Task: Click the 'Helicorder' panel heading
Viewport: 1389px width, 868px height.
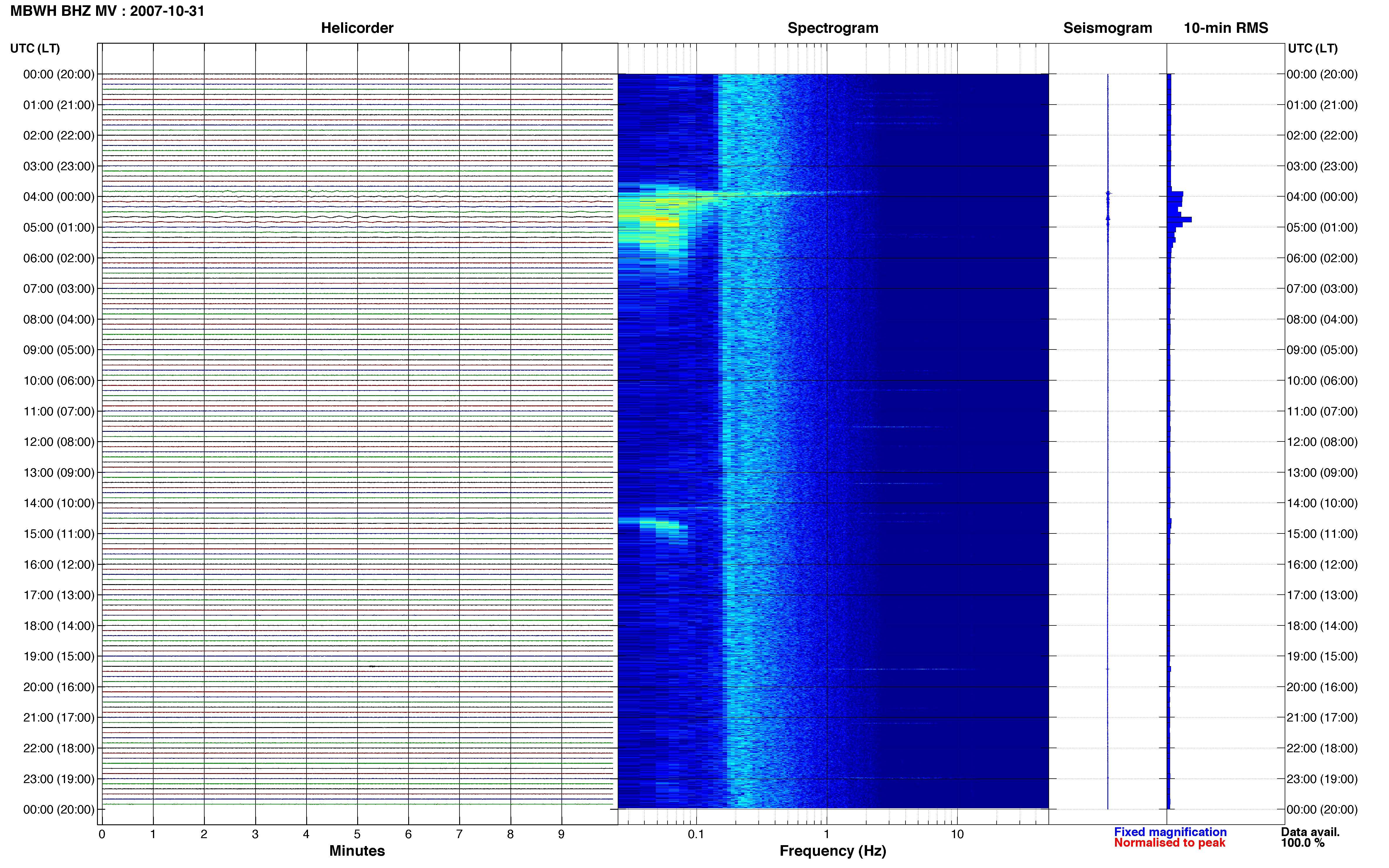Action: [x=357, y=28]
